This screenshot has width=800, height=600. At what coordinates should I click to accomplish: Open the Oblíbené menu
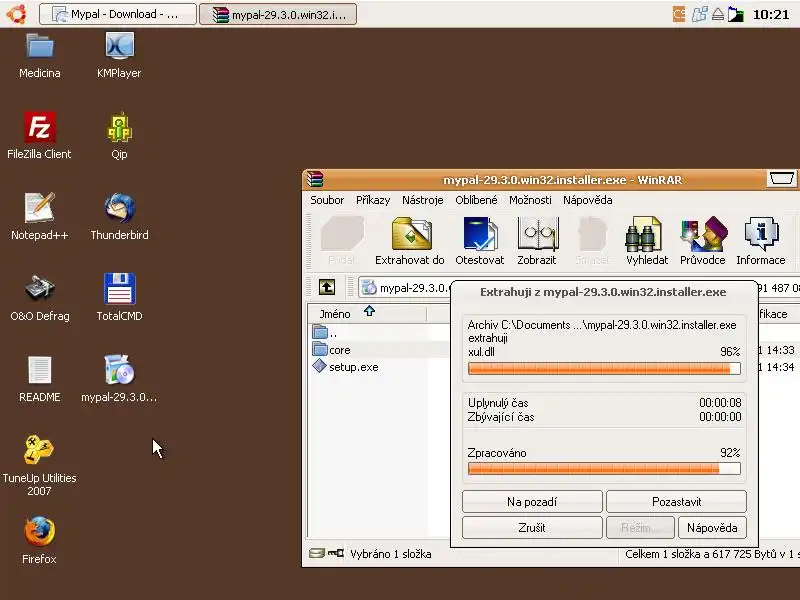(x=476, y=200)
